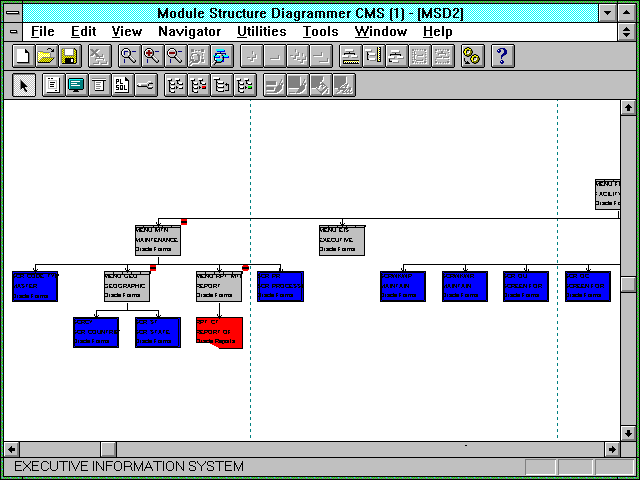640x480 pixels.
Task: Select the EXECUTIVE menu module box
Action: coord(342,240)
